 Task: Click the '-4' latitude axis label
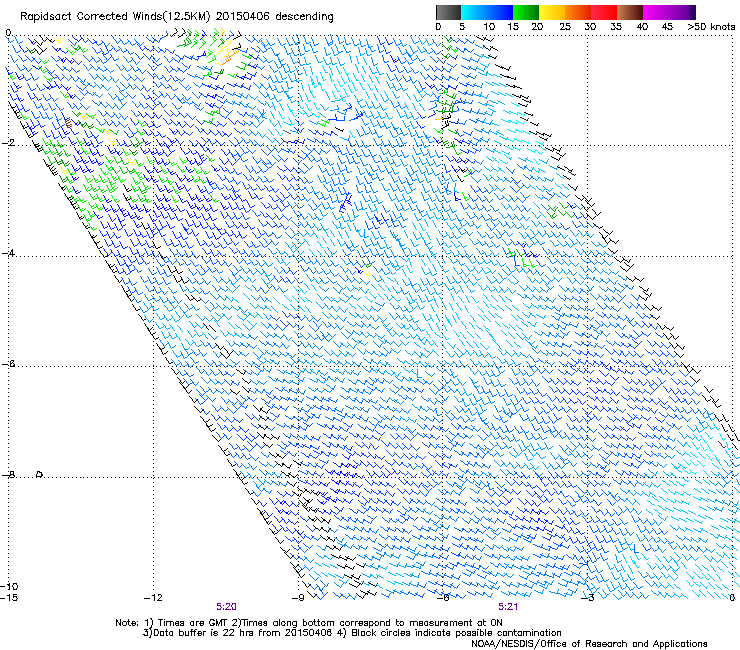(x=7, y=253)
